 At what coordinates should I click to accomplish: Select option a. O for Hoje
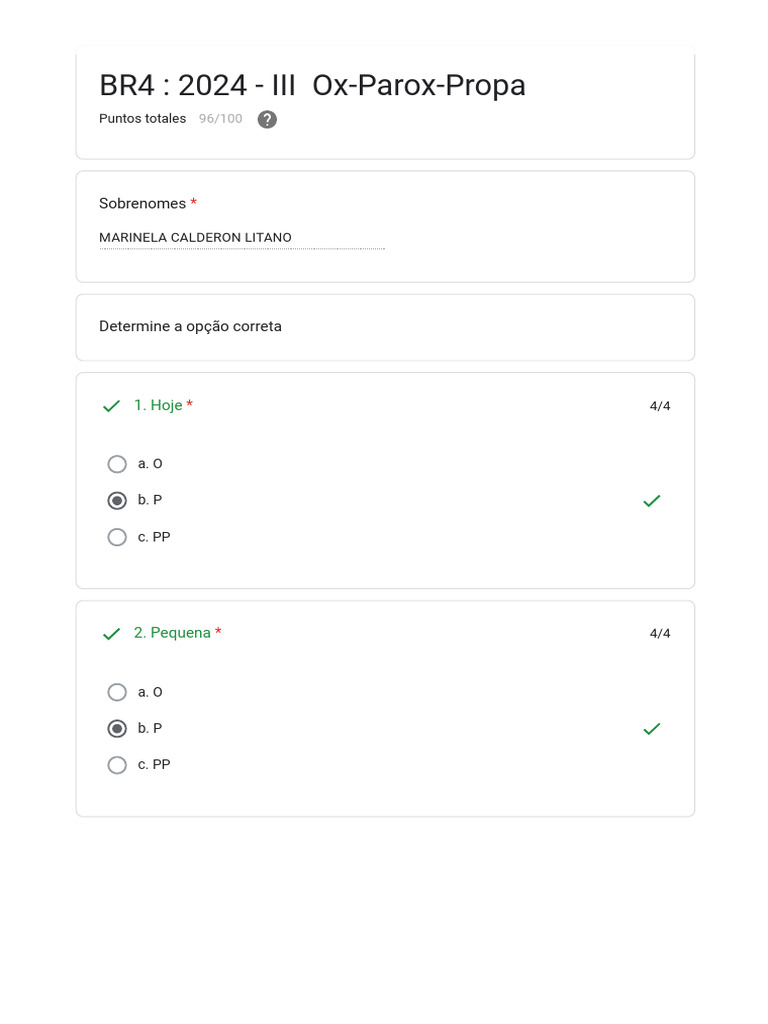coord(117,464)
